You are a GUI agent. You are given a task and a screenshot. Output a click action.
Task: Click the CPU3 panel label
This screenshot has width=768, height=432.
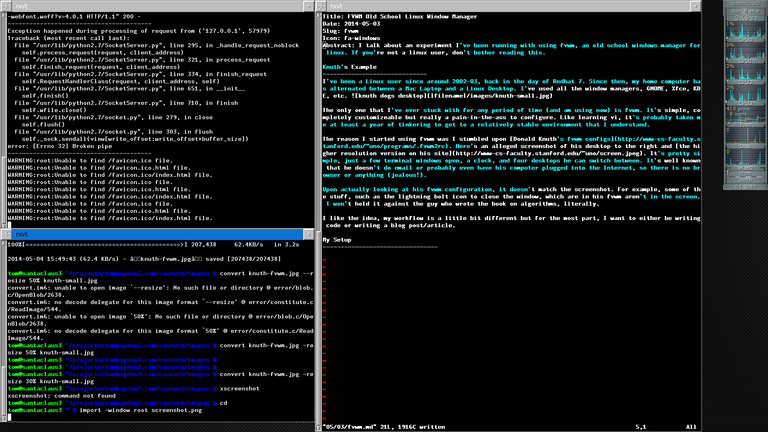(x=745, y=103)
